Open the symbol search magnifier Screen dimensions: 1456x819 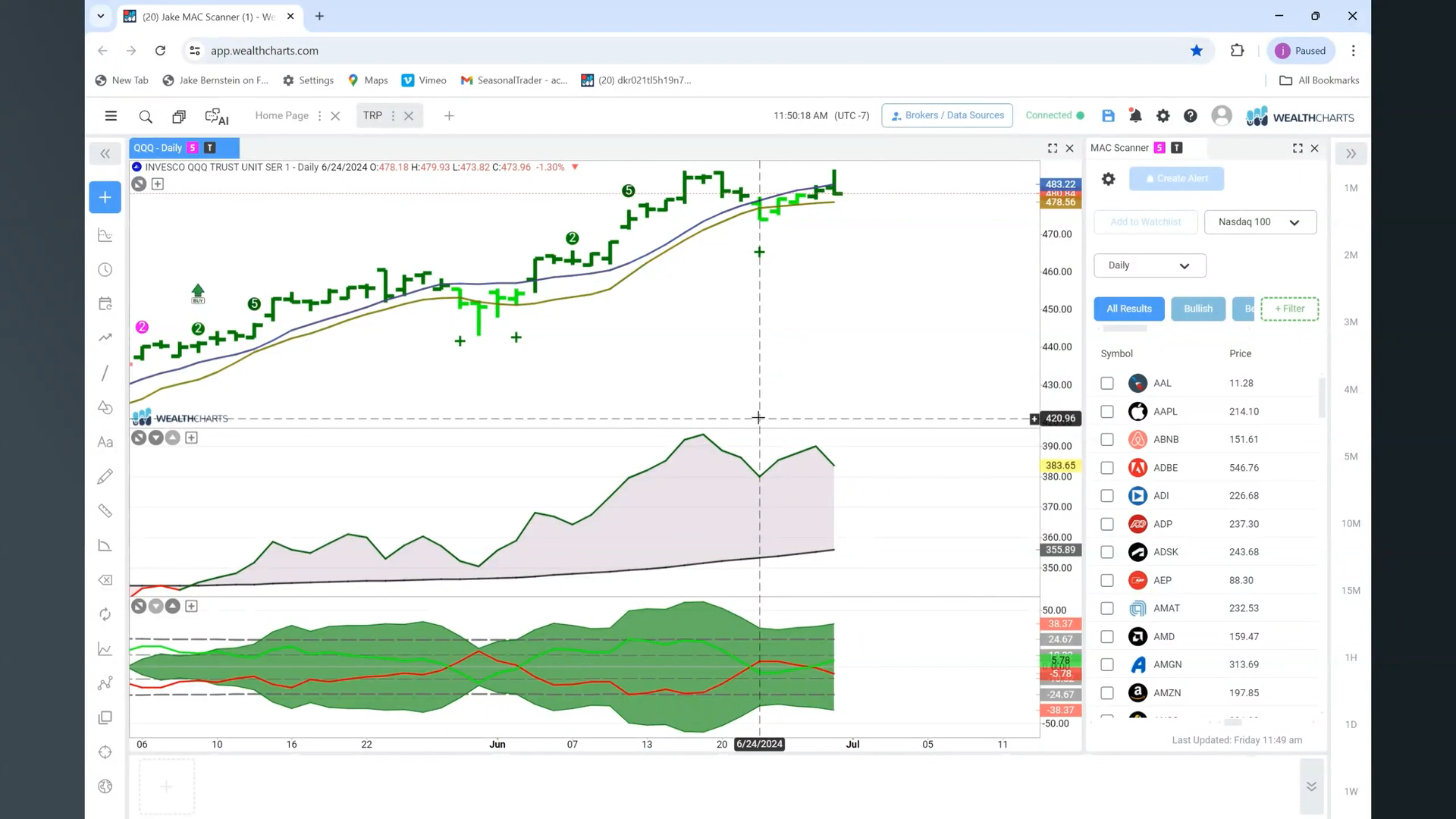click(x=146, y=117)
